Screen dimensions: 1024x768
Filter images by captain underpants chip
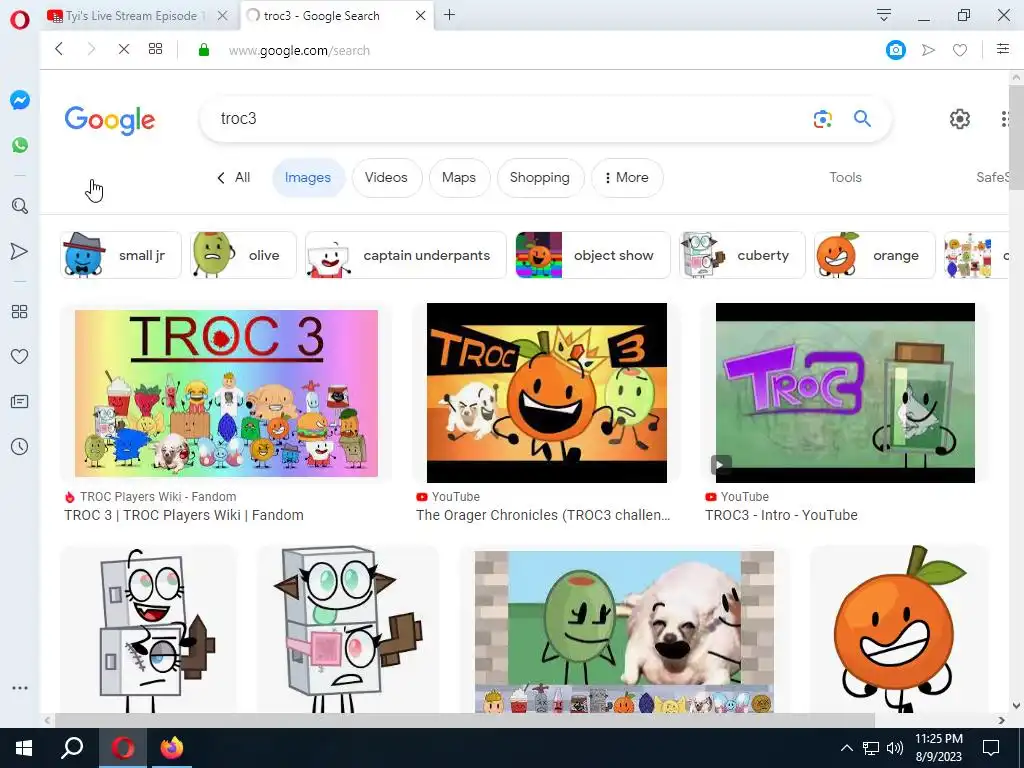coord(406,255)
